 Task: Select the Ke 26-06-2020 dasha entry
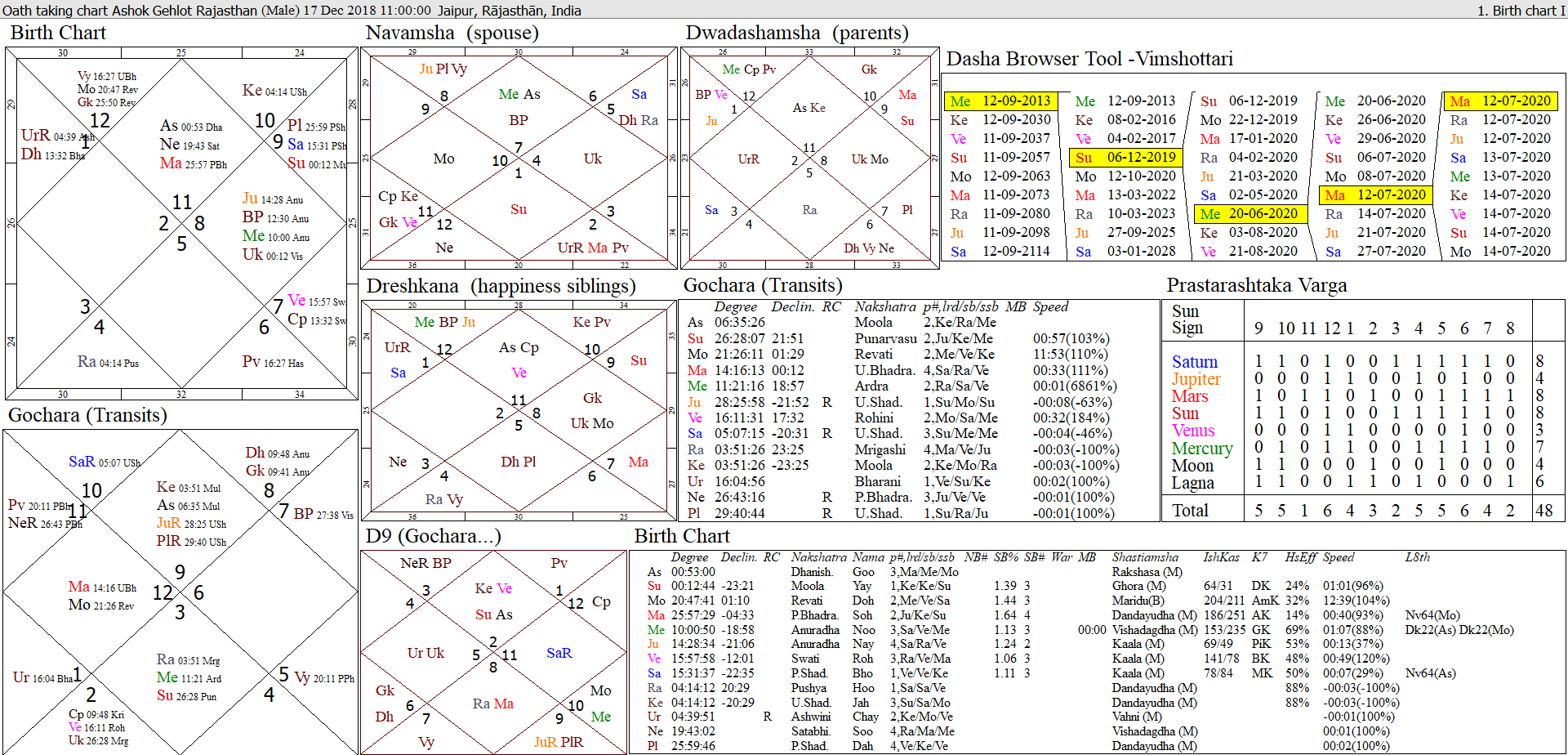1375,119
